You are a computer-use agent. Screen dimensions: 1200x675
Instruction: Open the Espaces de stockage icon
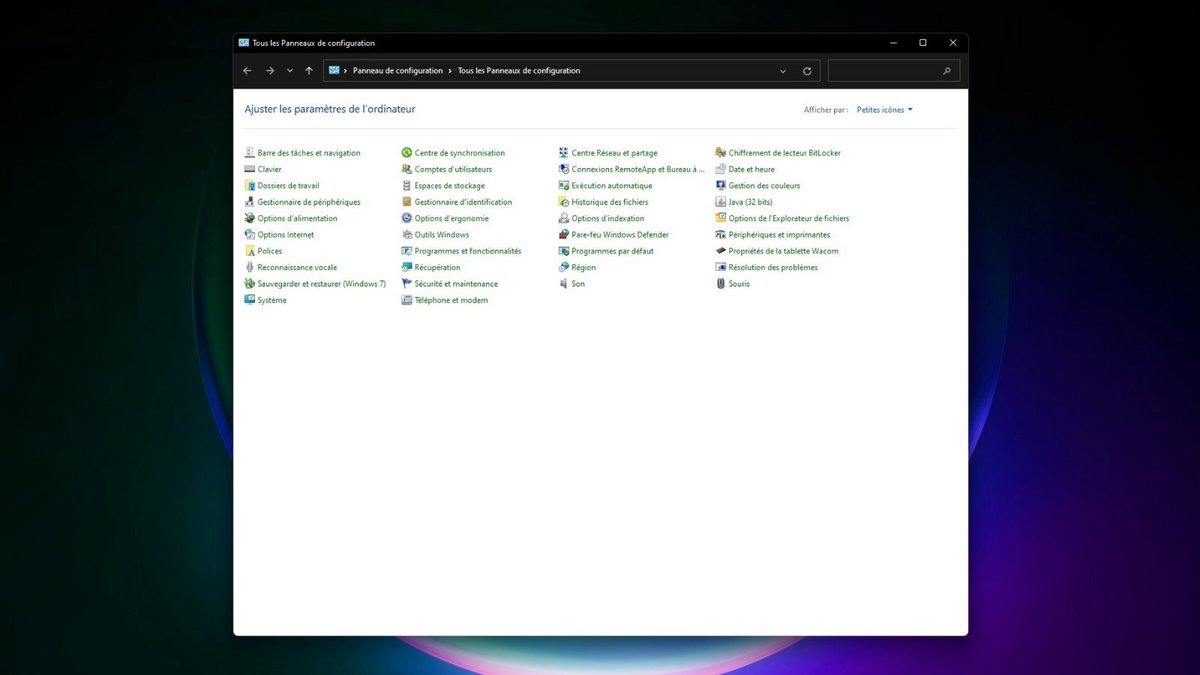click(x=407, y=186)
